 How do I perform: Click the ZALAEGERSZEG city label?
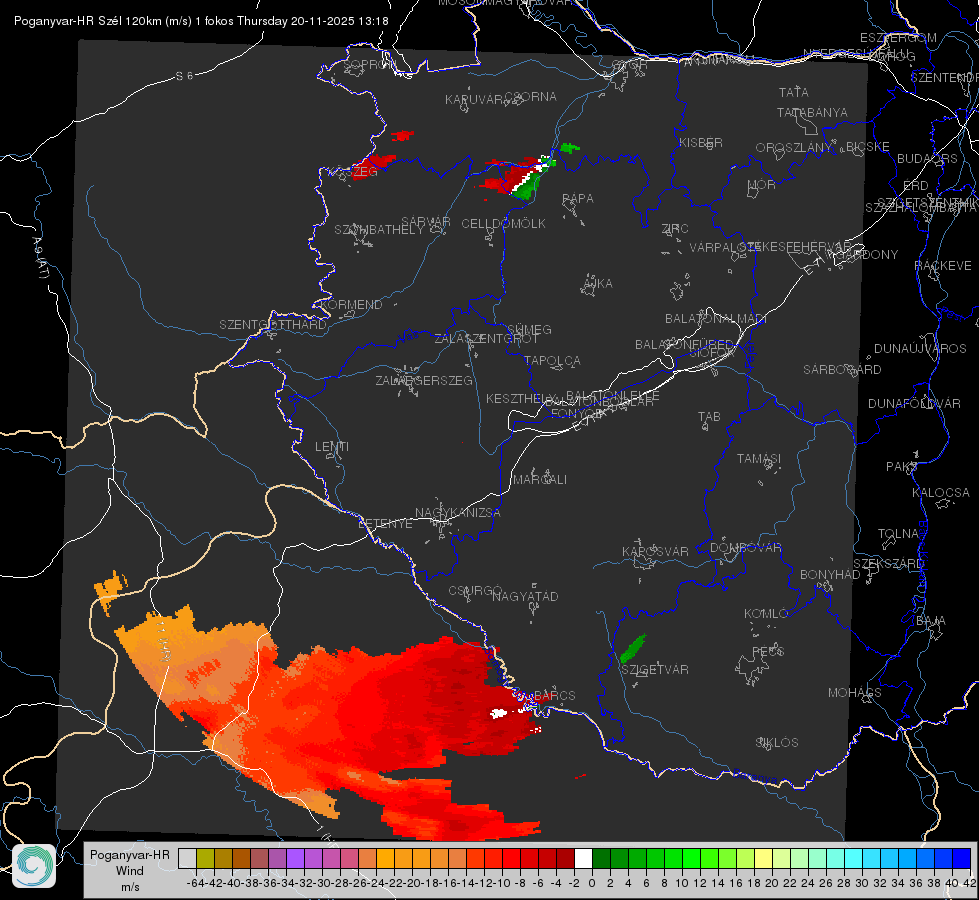tap(423, 380)
